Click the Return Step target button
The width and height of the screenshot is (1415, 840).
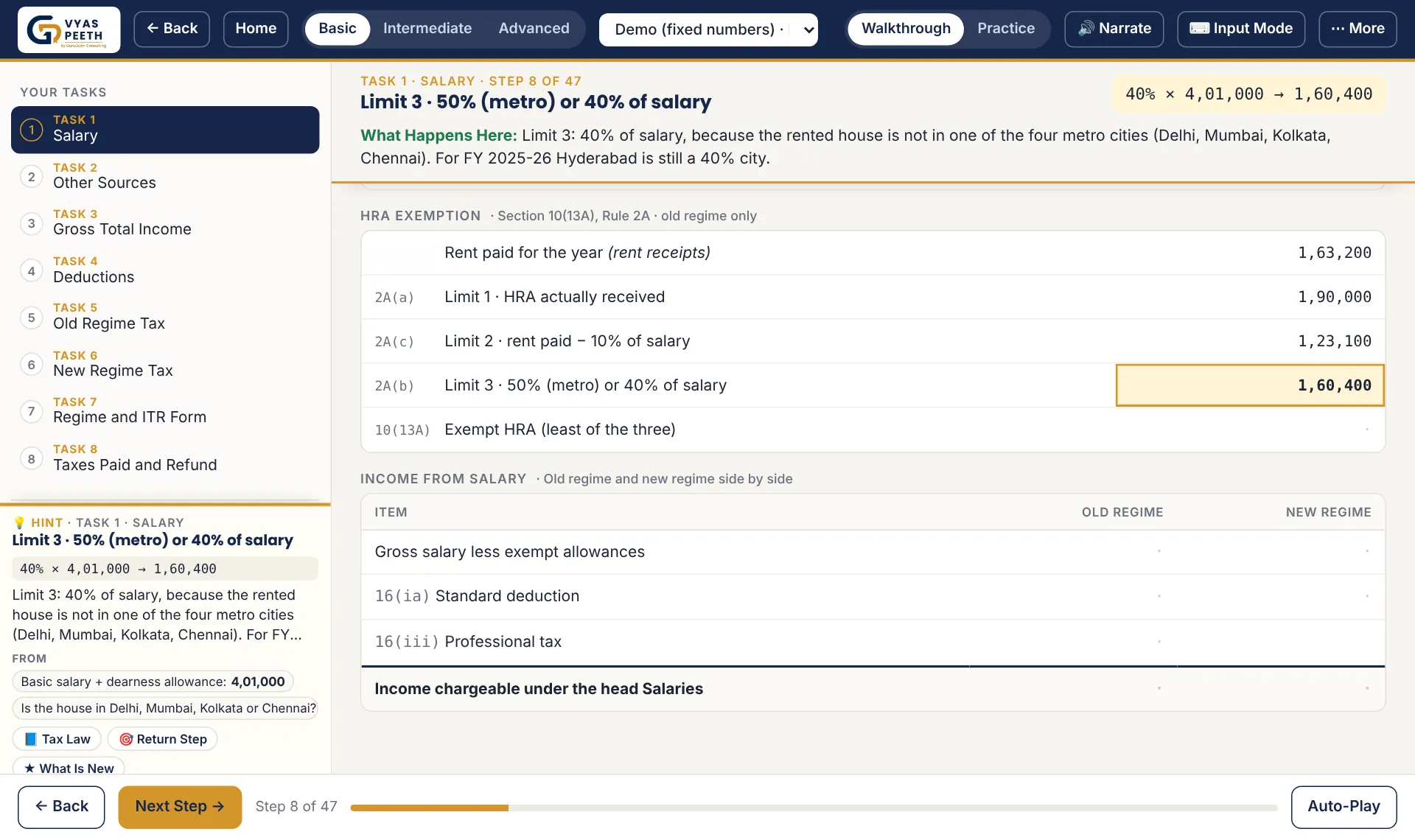162,739
